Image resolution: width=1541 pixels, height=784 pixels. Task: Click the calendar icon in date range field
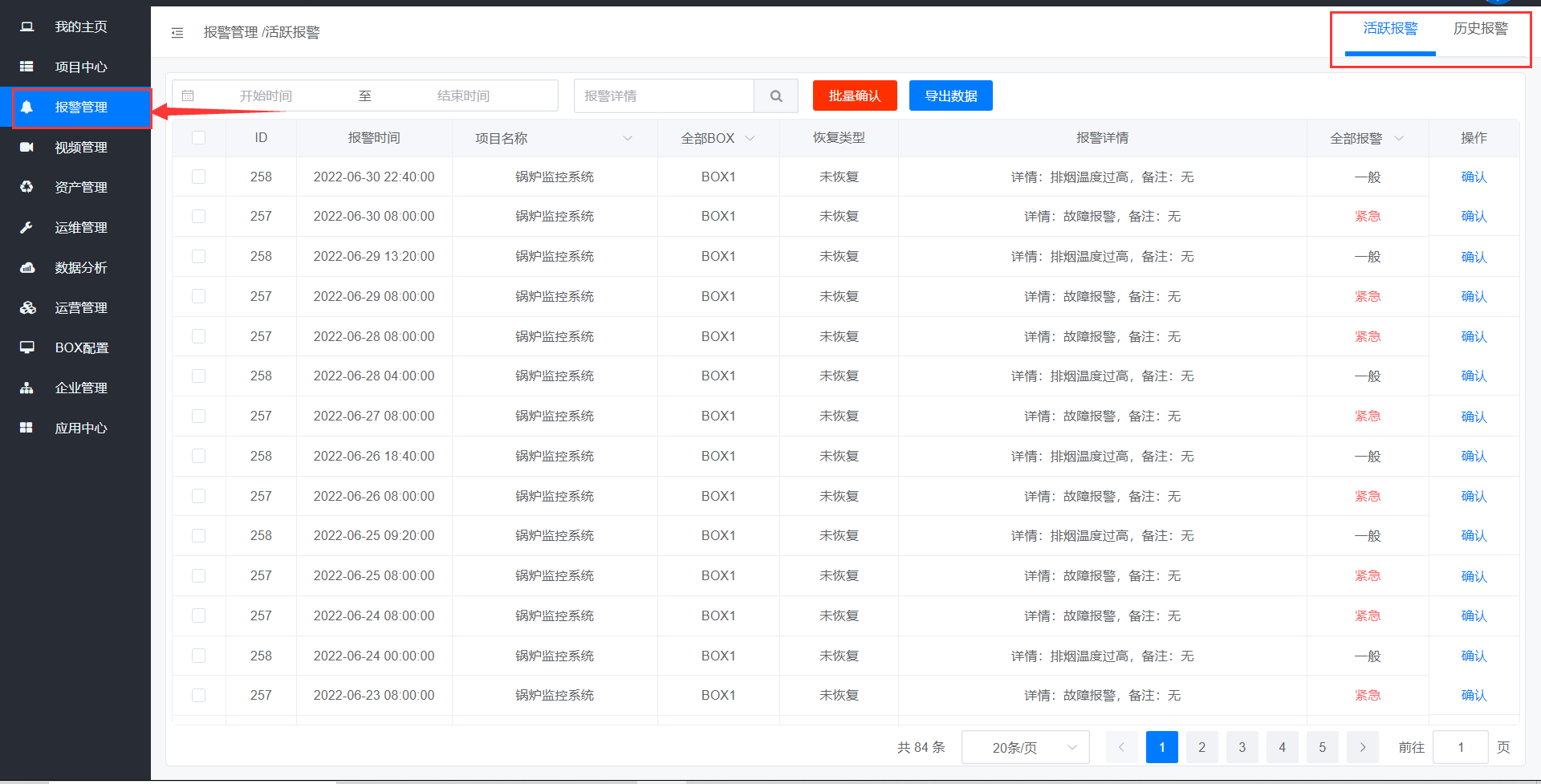tap(188, 96)
